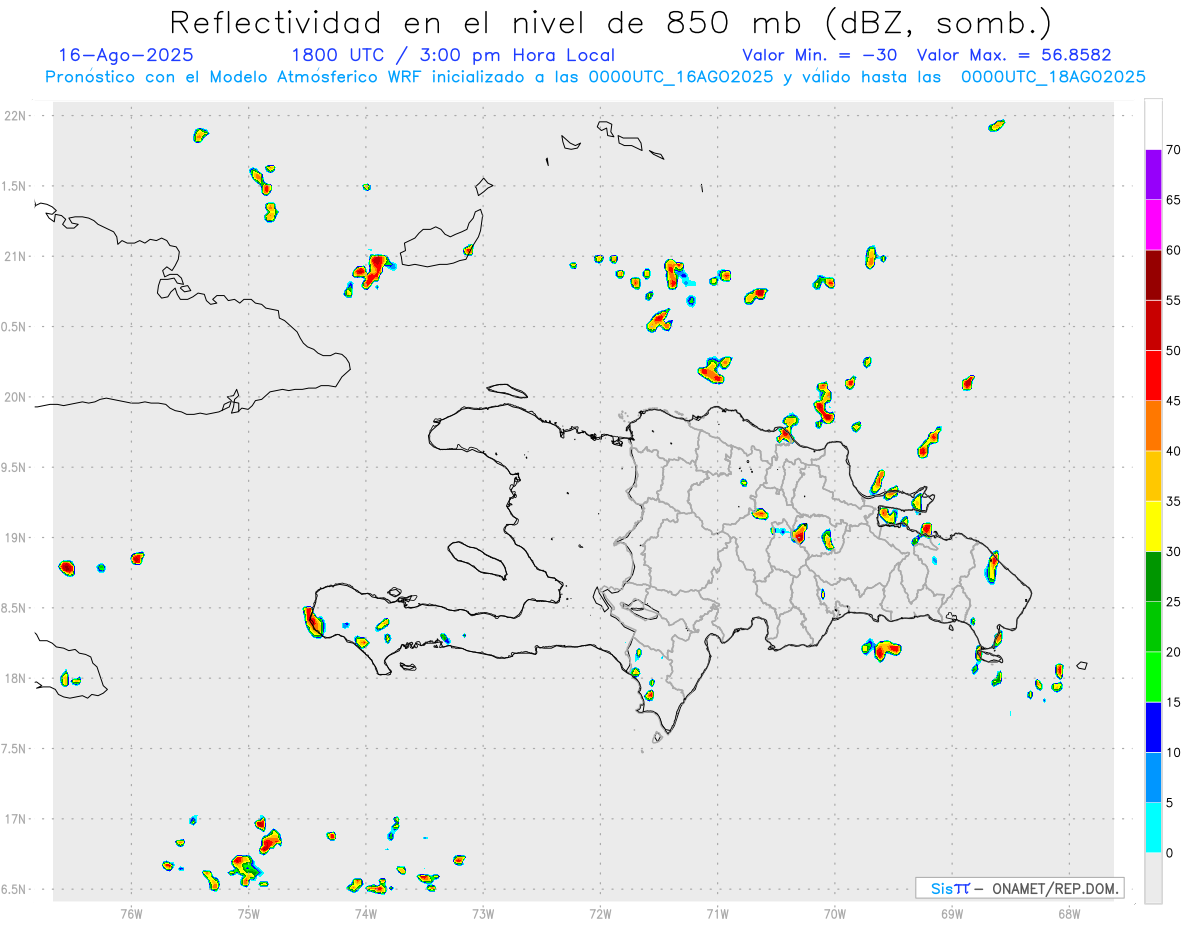Click the bright green 15-20 dBZ colorbar segment
Image resolution: width=1200 pixels, height=927 pixels.
coord(1153,677)
